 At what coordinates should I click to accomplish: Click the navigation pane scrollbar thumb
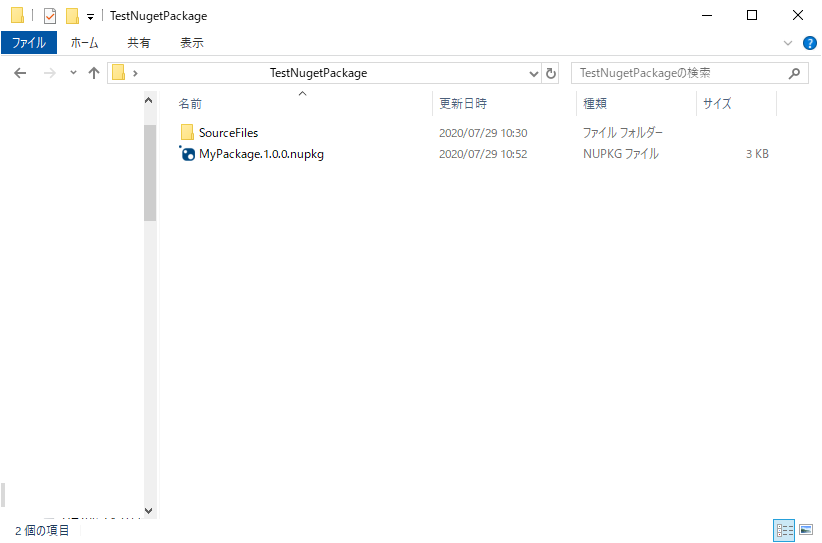point(150,173)
